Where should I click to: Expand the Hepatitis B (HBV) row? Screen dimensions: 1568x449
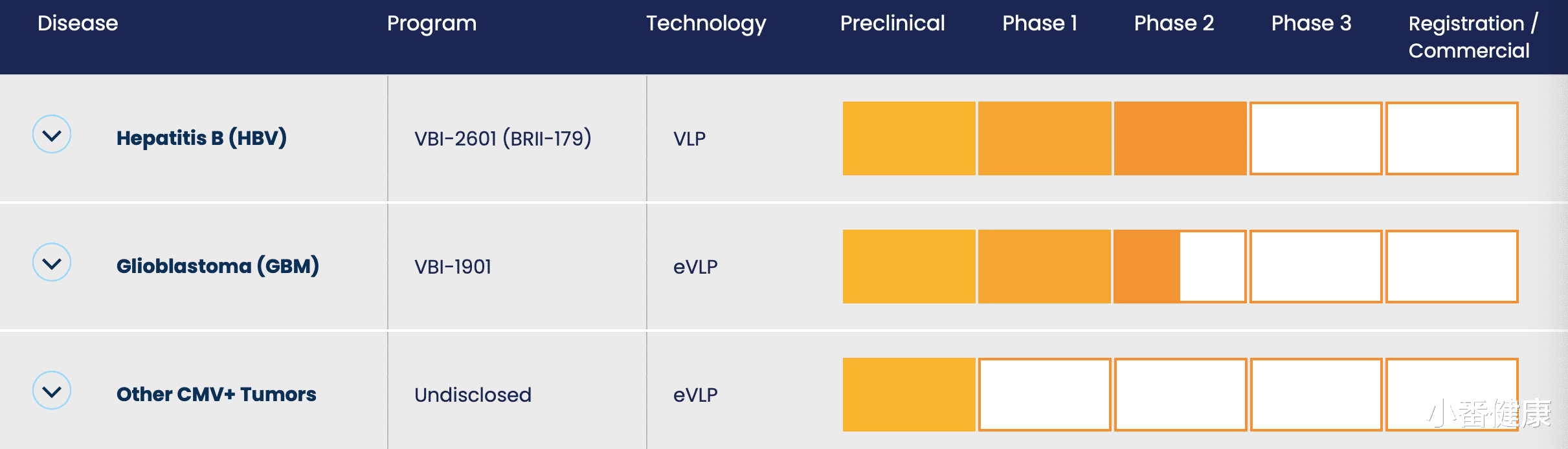tap(52, 135)
